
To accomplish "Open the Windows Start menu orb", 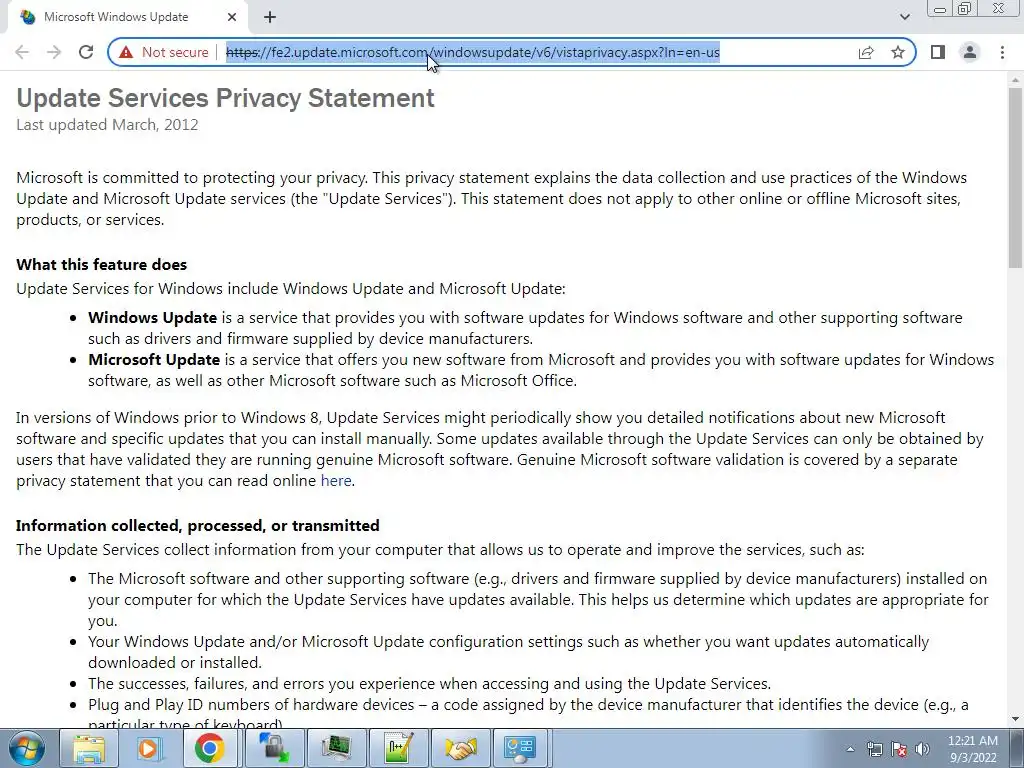I will [26, 749].
